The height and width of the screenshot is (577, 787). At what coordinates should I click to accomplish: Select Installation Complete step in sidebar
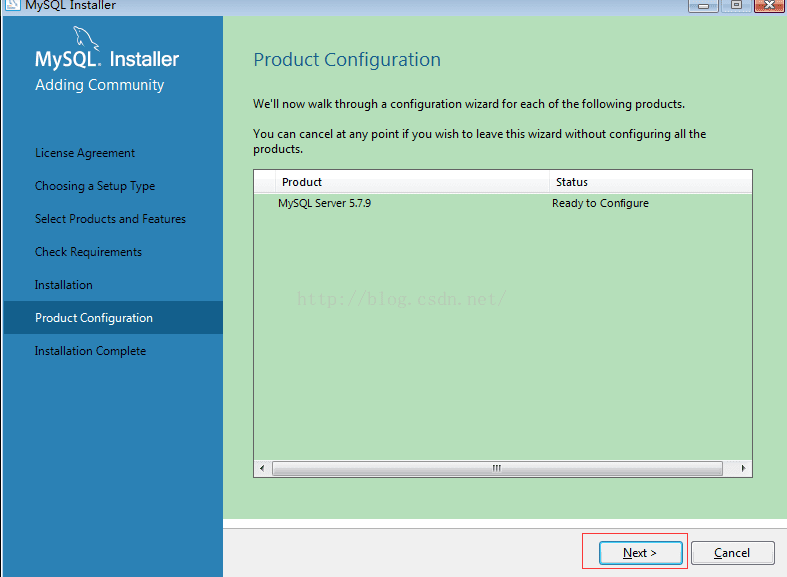tap(90, 351)
